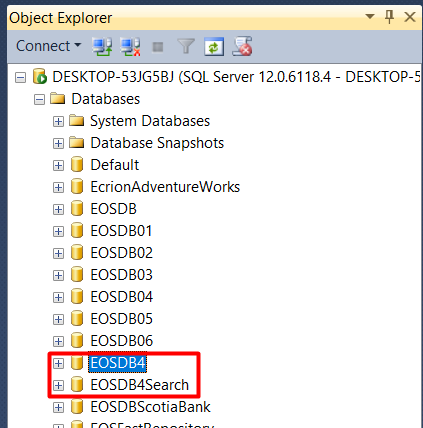Click the Stop square icon in toolbar
Screen dimensions: 423x428
pos(158,47)
